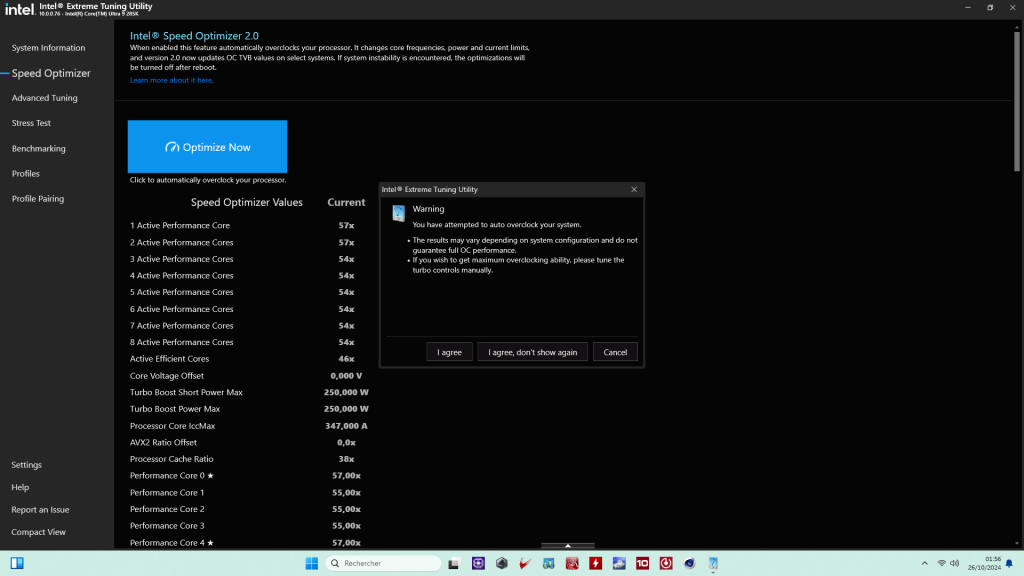
Task: Click the 'Core Voltage Offset' label
Action: pyautogui.click(x=167, y=376)
